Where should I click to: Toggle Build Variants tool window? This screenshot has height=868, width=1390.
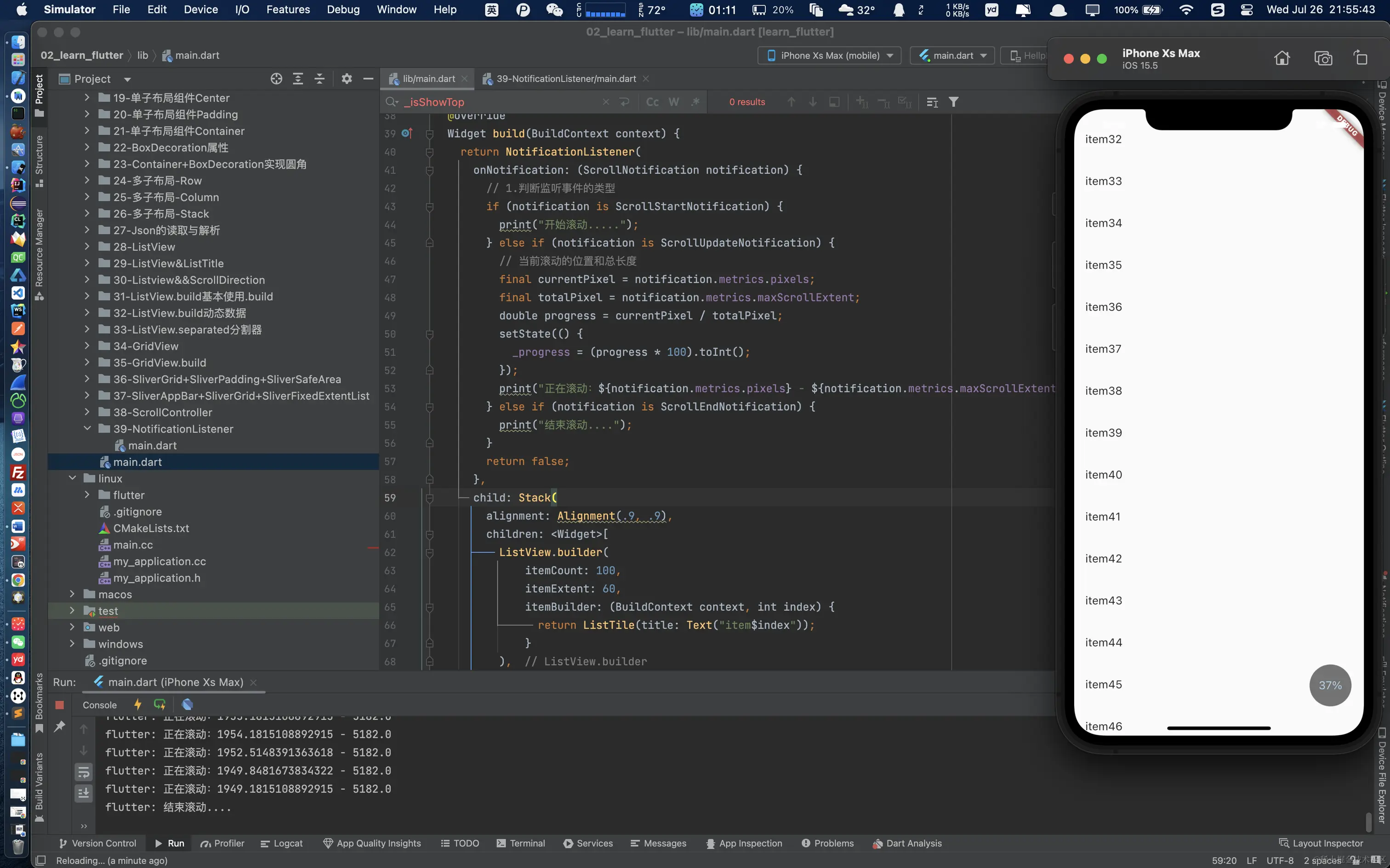pos(39,787)
